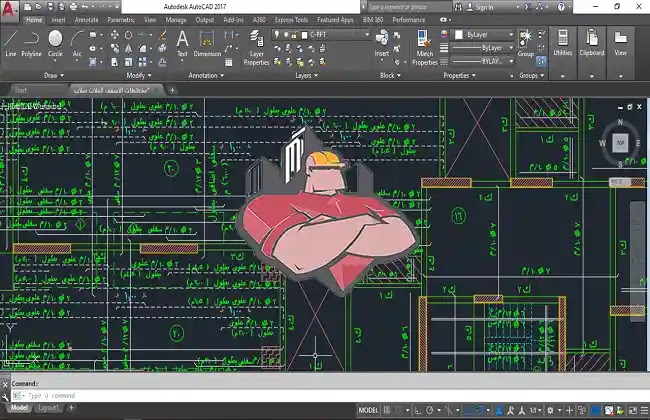Click the Insert block tool

(382, 44)
